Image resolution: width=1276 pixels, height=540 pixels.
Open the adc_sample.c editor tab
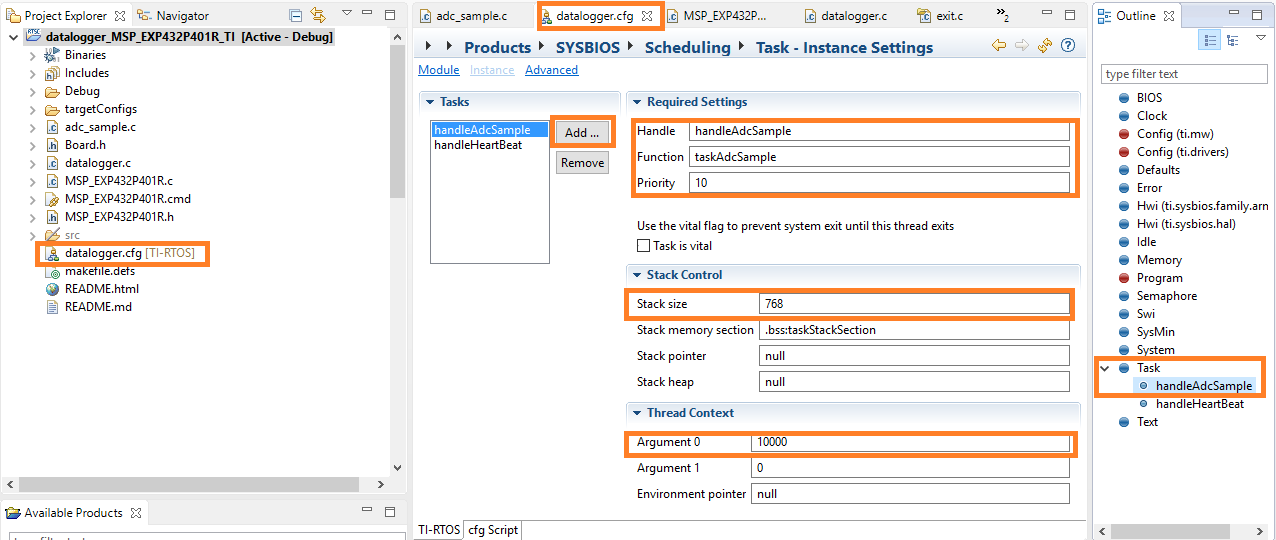point(470,16)
